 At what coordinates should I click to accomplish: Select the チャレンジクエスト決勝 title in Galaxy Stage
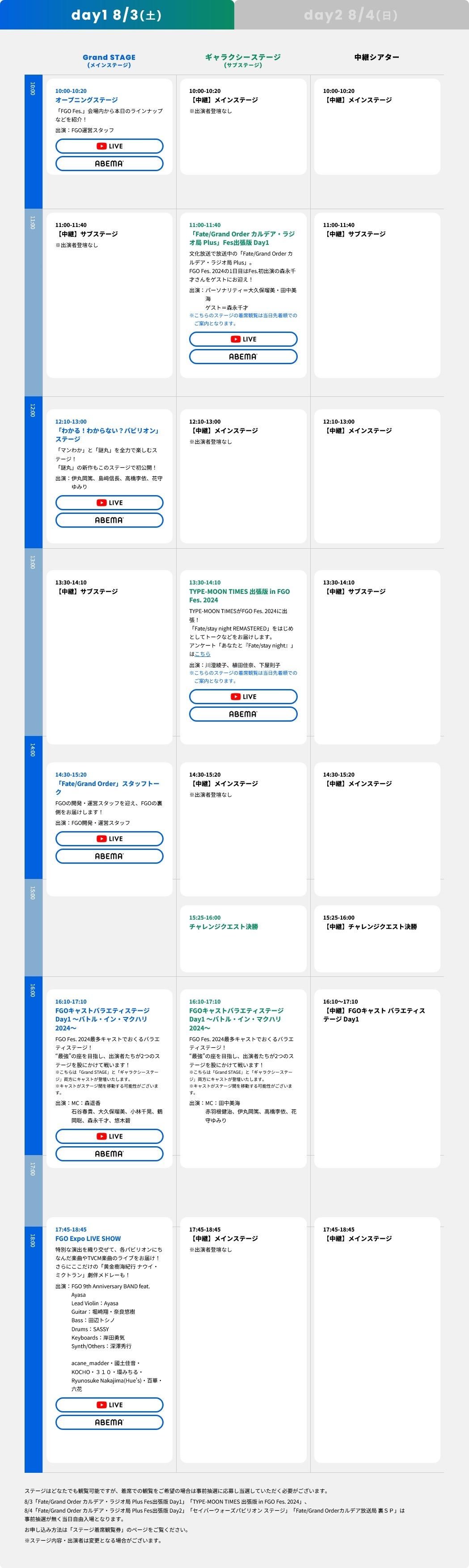click(x=224, y=926)
